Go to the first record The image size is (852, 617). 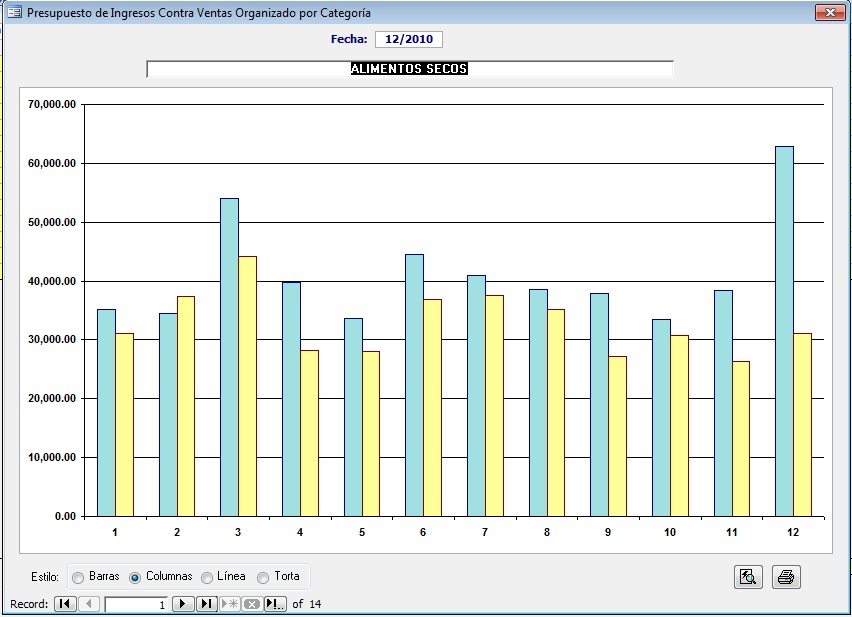click(x=65, y=604)
